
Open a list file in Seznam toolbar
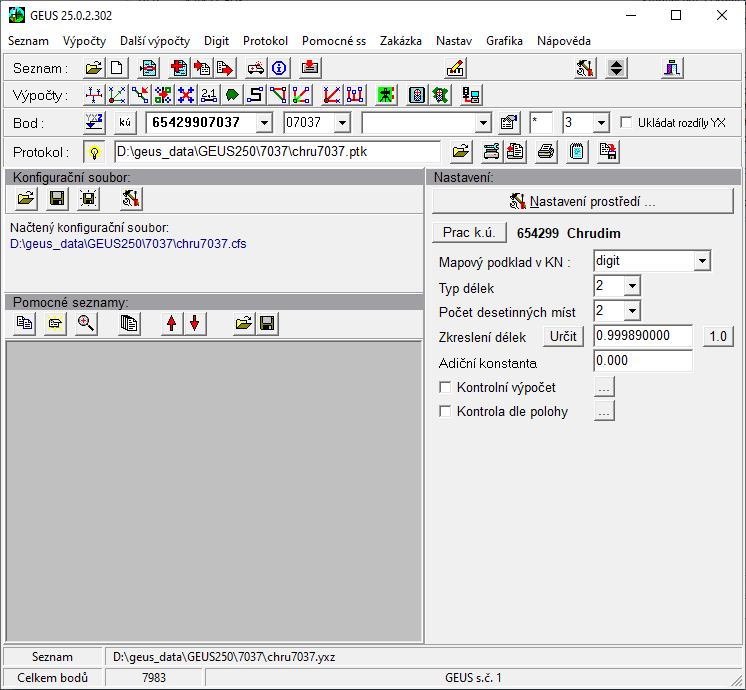(94, 68)
